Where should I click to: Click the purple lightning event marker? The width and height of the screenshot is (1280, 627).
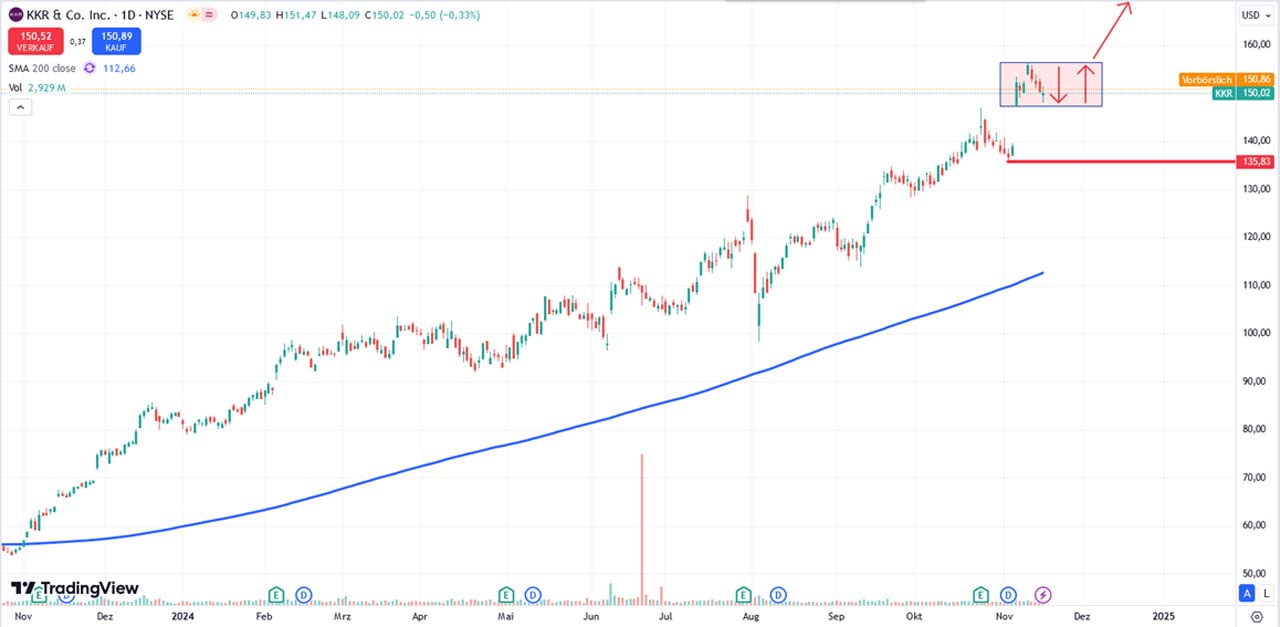click(1043, 595)
